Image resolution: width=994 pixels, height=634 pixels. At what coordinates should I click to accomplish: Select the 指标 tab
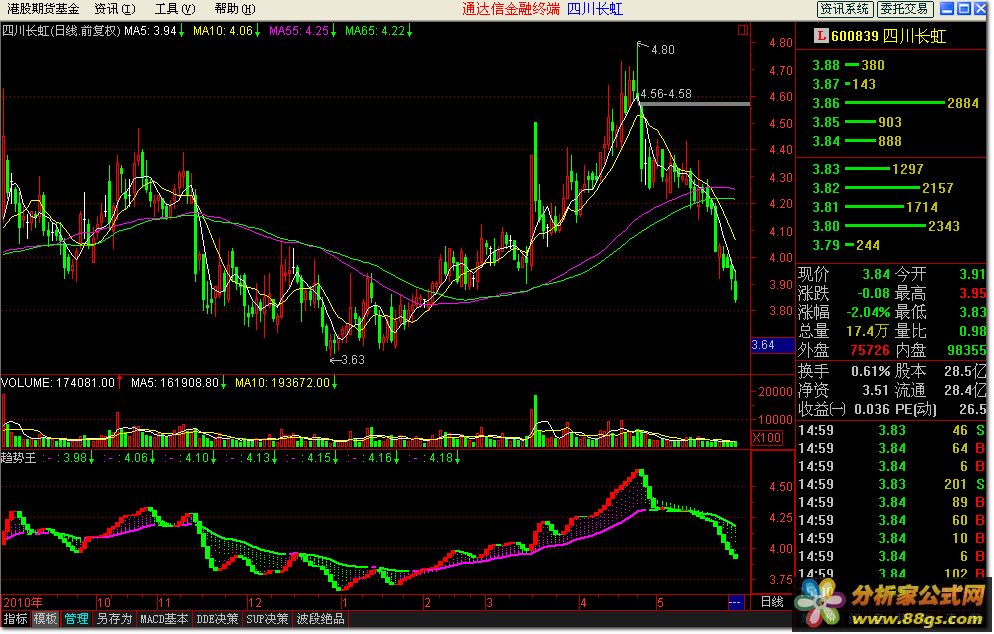15,619
